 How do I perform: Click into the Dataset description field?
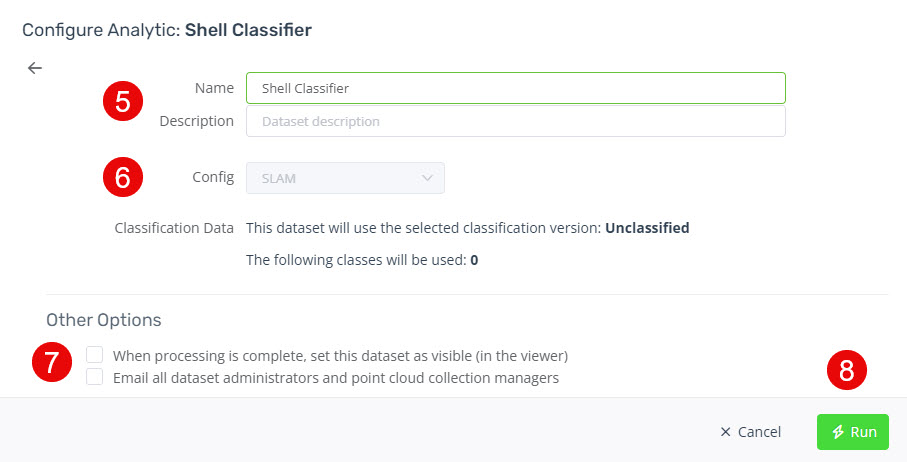click(516, 121)
